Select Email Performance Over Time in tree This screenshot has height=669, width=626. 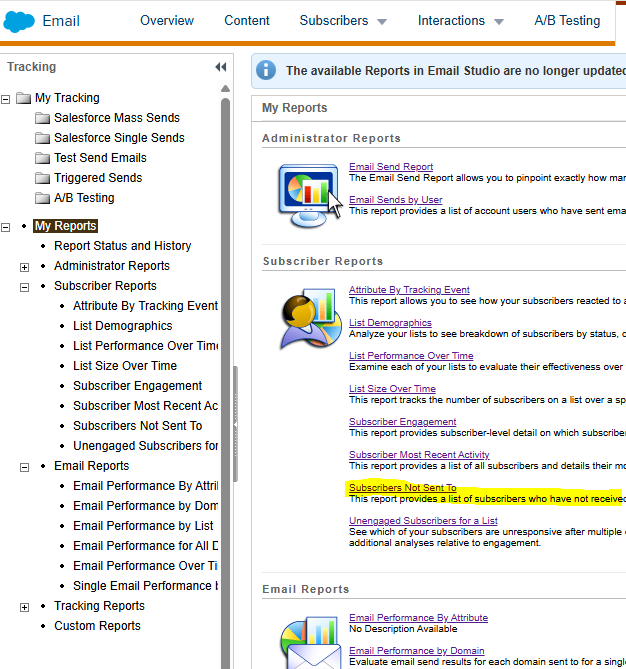[145, 566]
